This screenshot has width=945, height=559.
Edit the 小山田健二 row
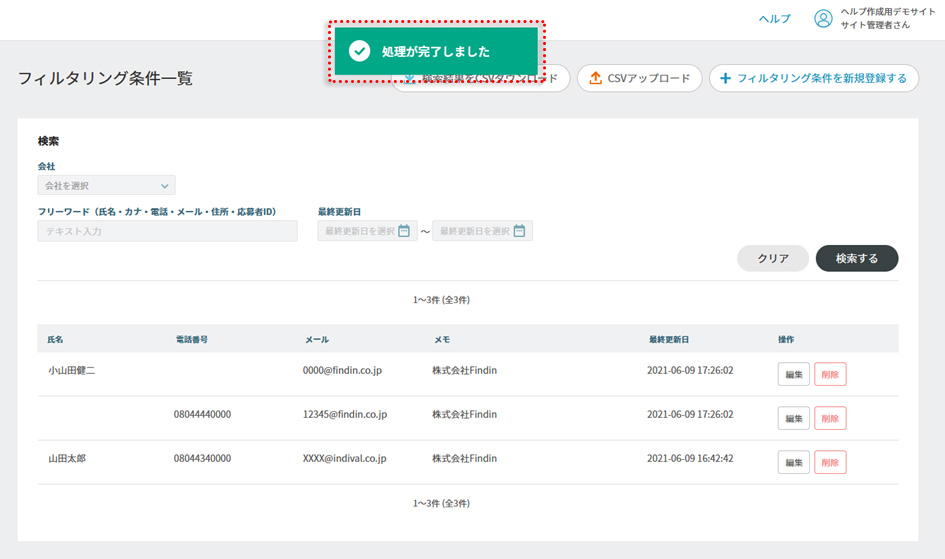794,375
